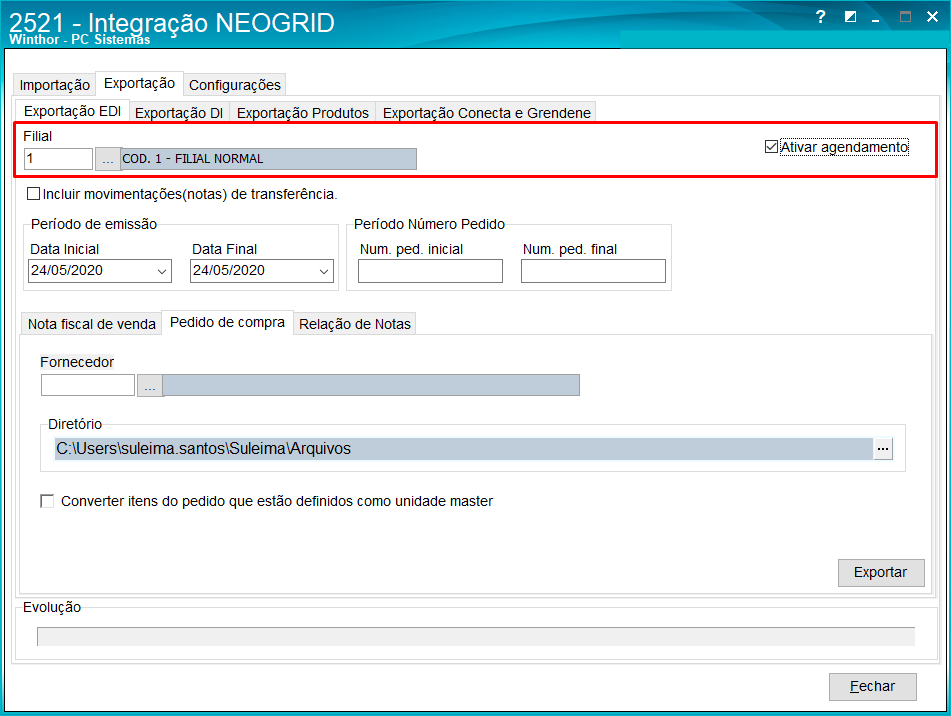Open the Configurações tab
951x716 pixels.
(x=235, y=85)
